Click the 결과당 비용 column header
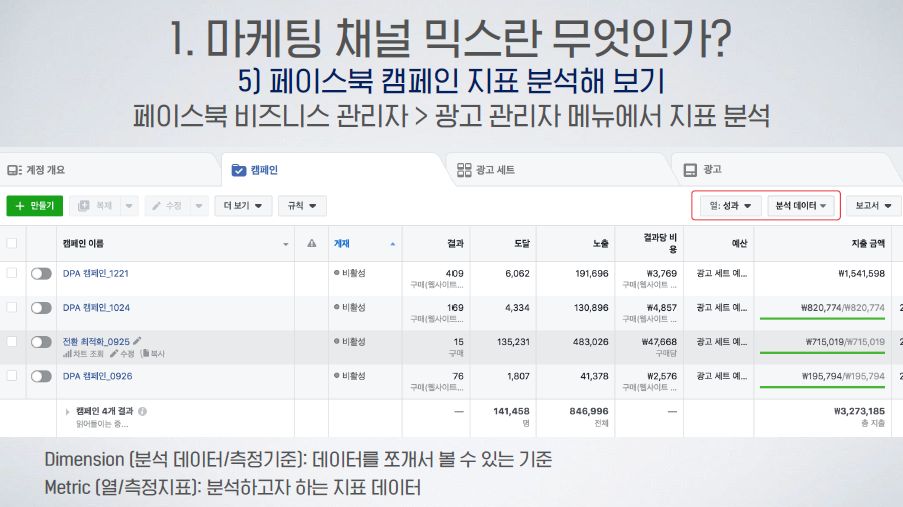 point(650,244)
